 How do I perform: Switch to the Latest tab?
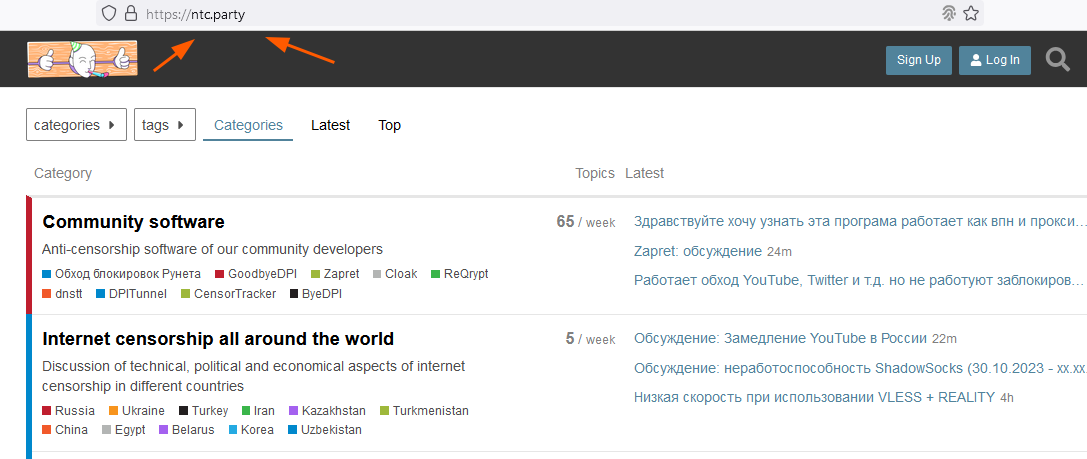[330, 125]
